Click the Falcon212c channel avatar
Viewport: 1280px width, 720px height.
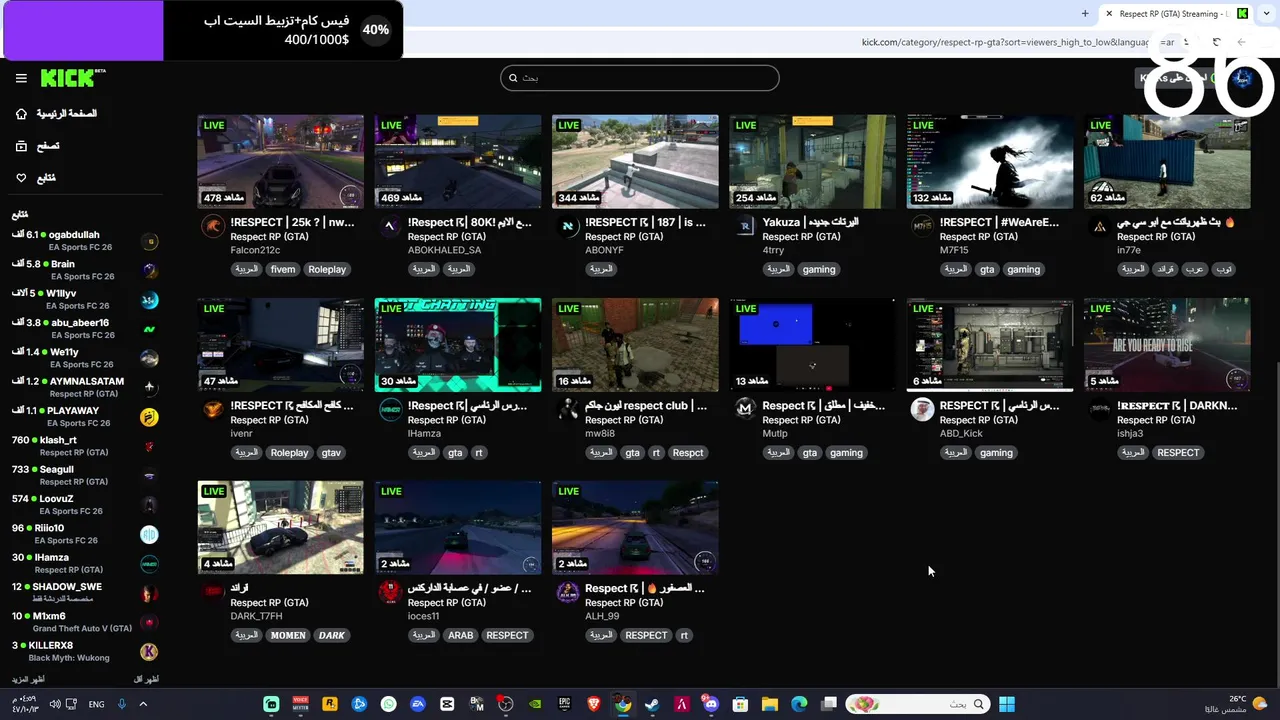pyautogui.click(x=213, y=227)
